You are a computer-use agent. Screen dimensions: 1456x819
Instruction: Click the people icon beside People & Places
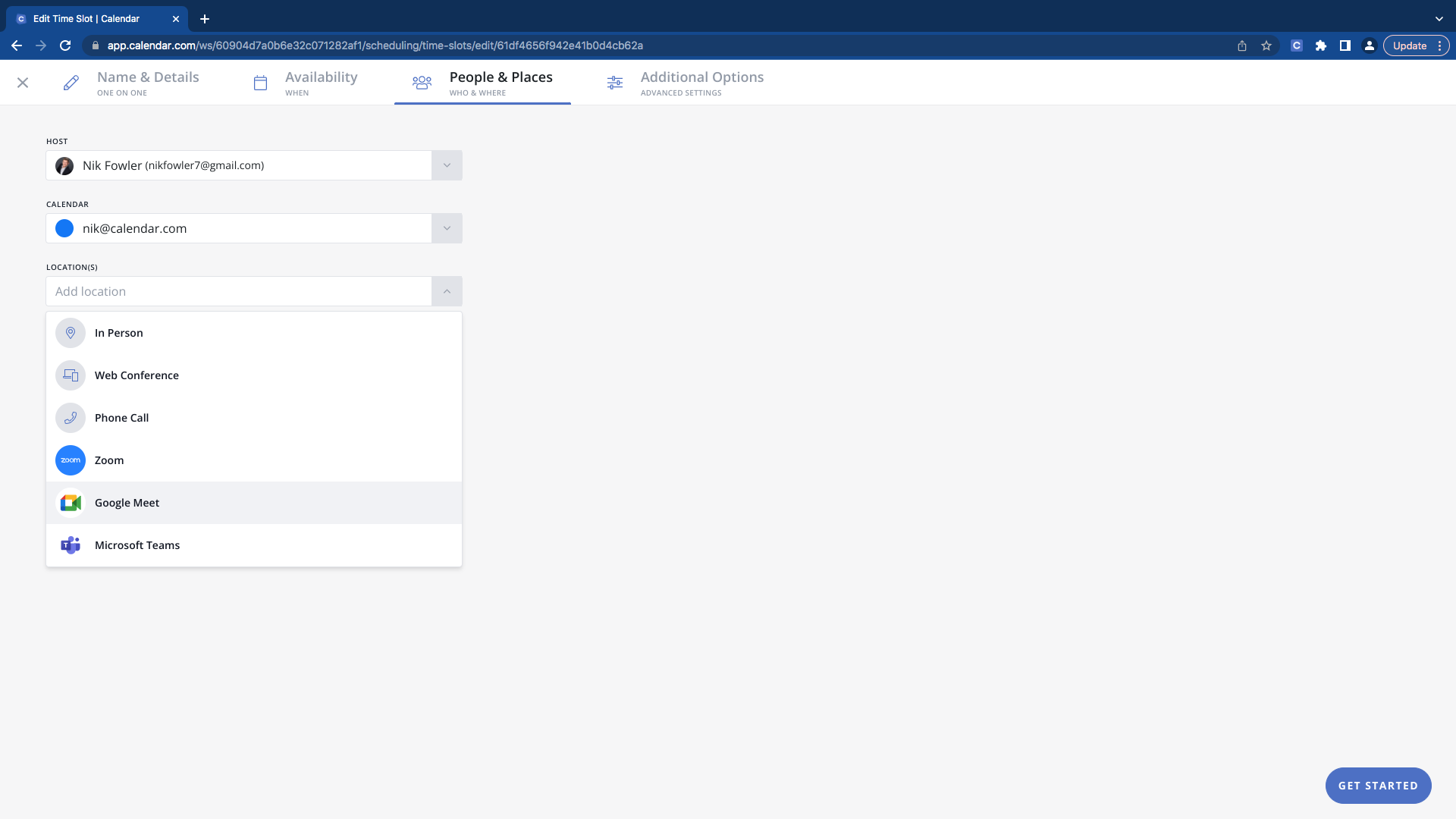point(422,82)
